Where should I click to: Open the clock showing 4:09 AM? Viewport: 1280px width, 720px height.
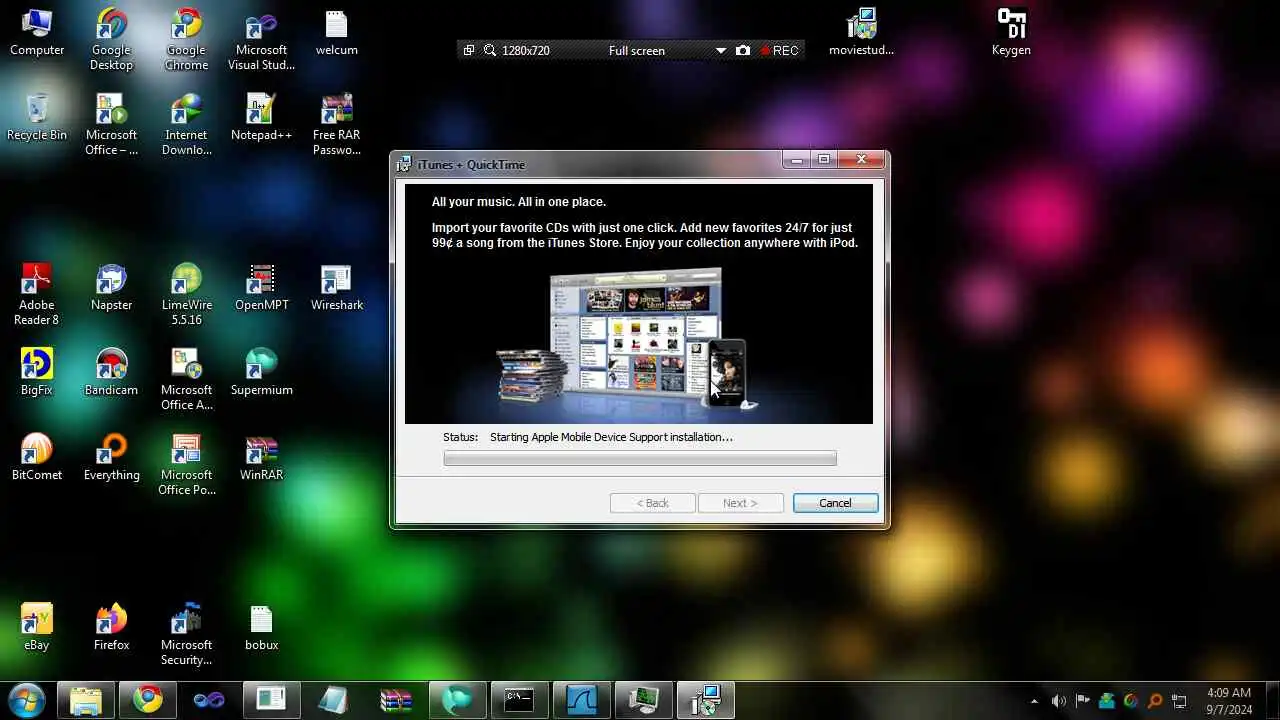click(1228, 700)
